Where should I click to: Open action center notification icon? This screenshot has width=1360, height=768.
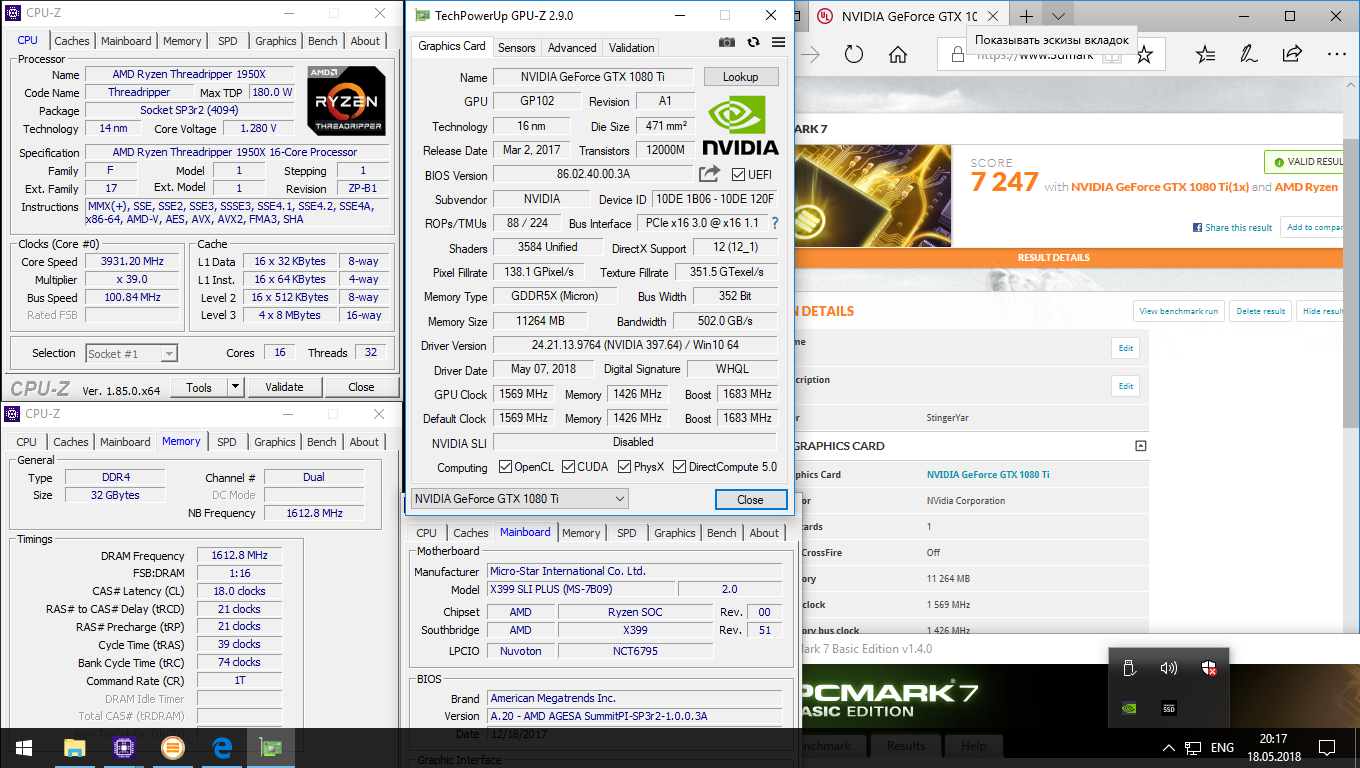(1327, 747)
